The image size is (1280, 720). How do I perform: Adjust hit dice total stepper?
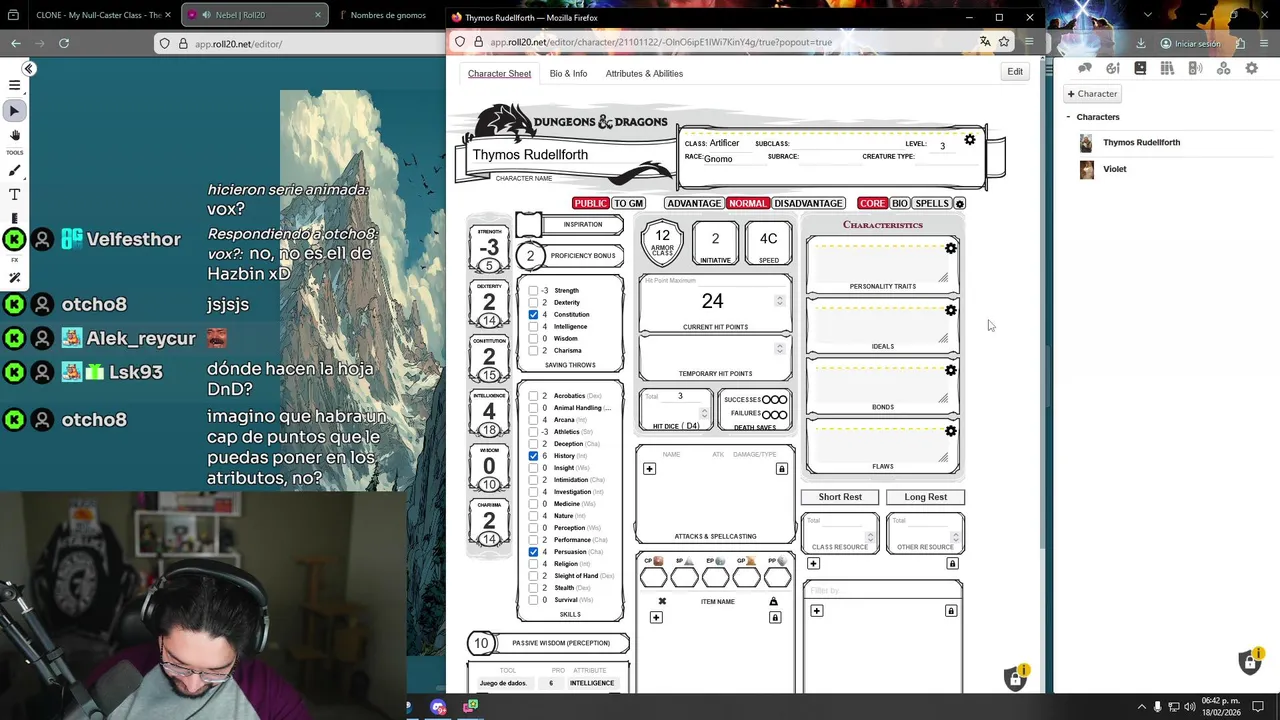(704, 412)
